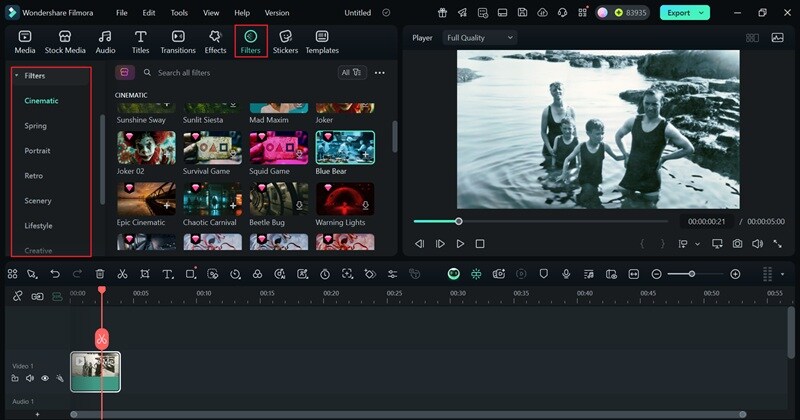Play the preview video
The height and width of the screenshot is (420, 800).
460,244
